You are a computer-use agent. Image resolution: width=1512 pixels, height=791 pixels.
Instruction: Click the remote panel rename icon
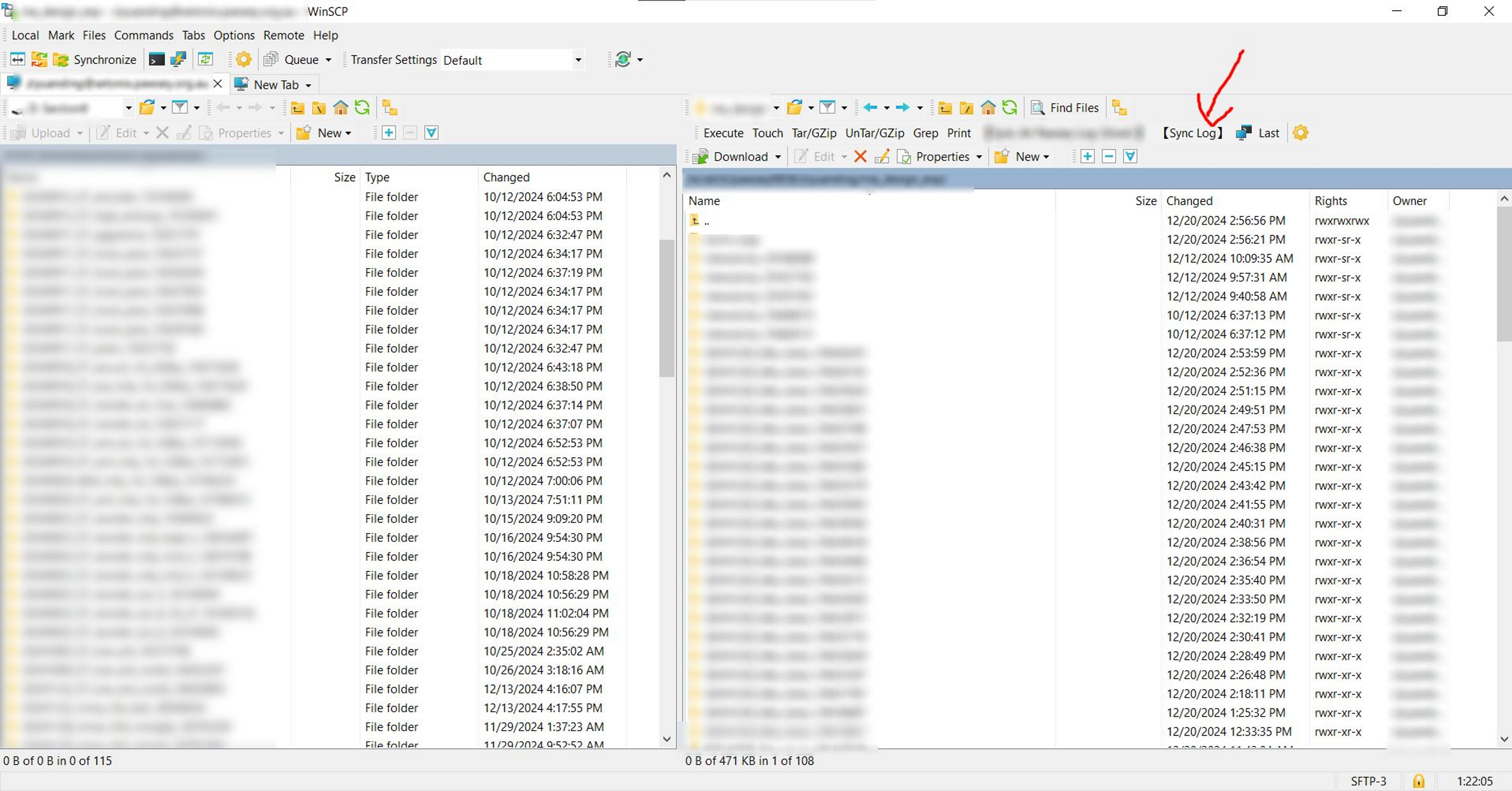[x=882, y=156]
